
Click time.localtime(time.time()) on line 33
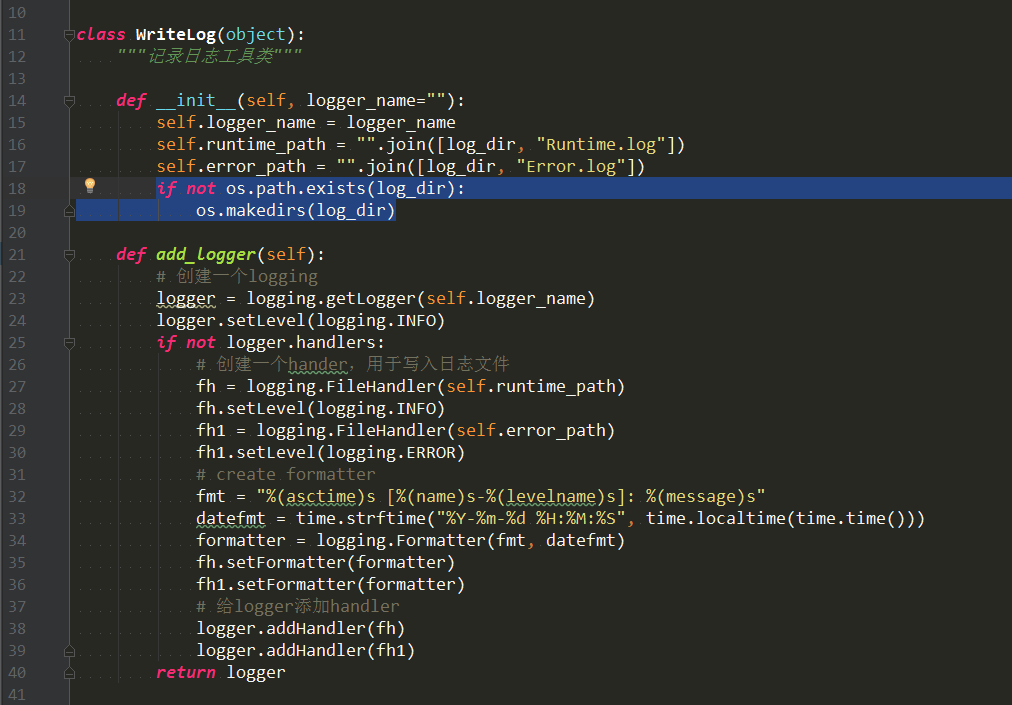(780, 518)
